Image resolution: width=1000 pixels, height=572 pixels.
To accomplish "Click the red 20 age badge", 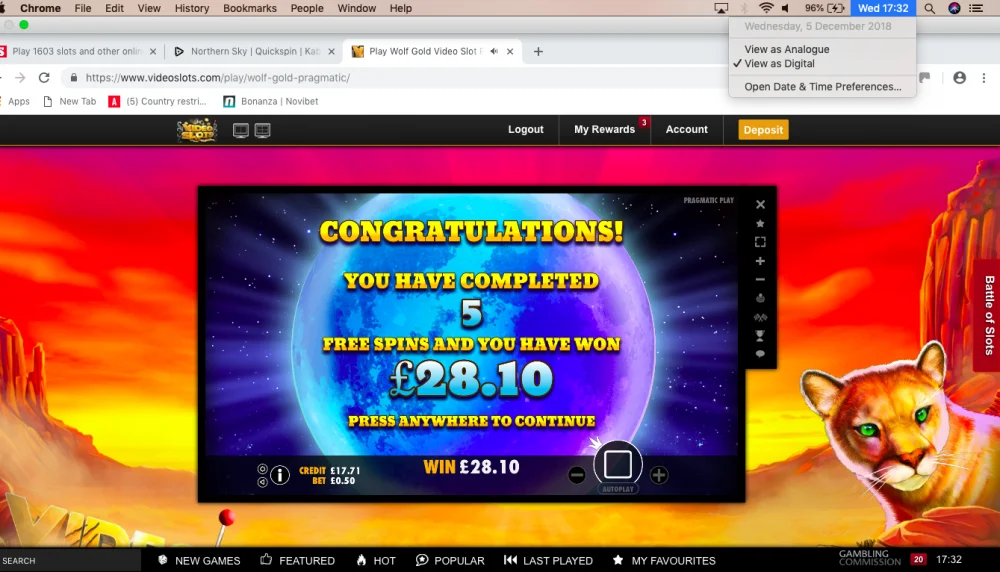I will coord(918,559).
